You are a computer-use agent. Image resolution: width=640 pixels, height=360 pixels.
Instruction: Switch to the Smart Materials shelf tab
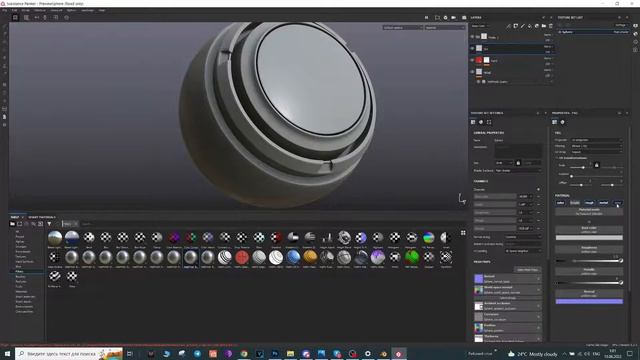click(42, 217)
